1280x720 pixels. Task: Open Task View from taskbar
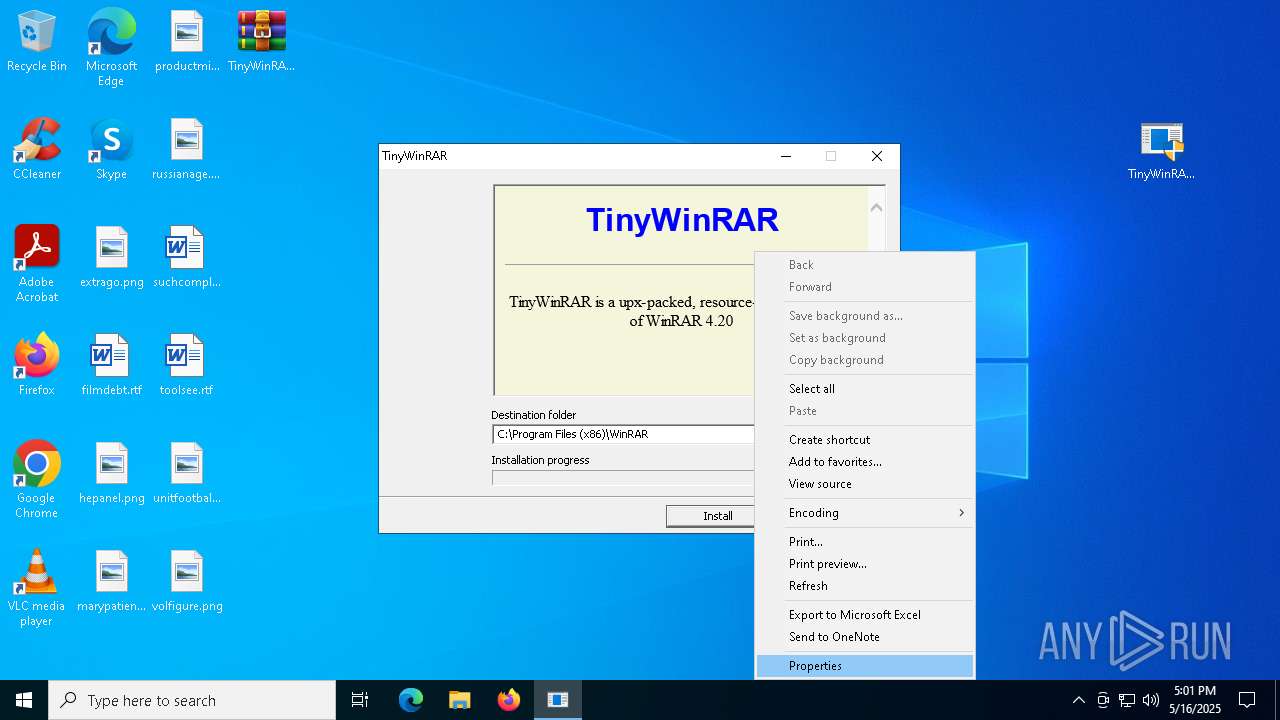(x=360, y=700)
